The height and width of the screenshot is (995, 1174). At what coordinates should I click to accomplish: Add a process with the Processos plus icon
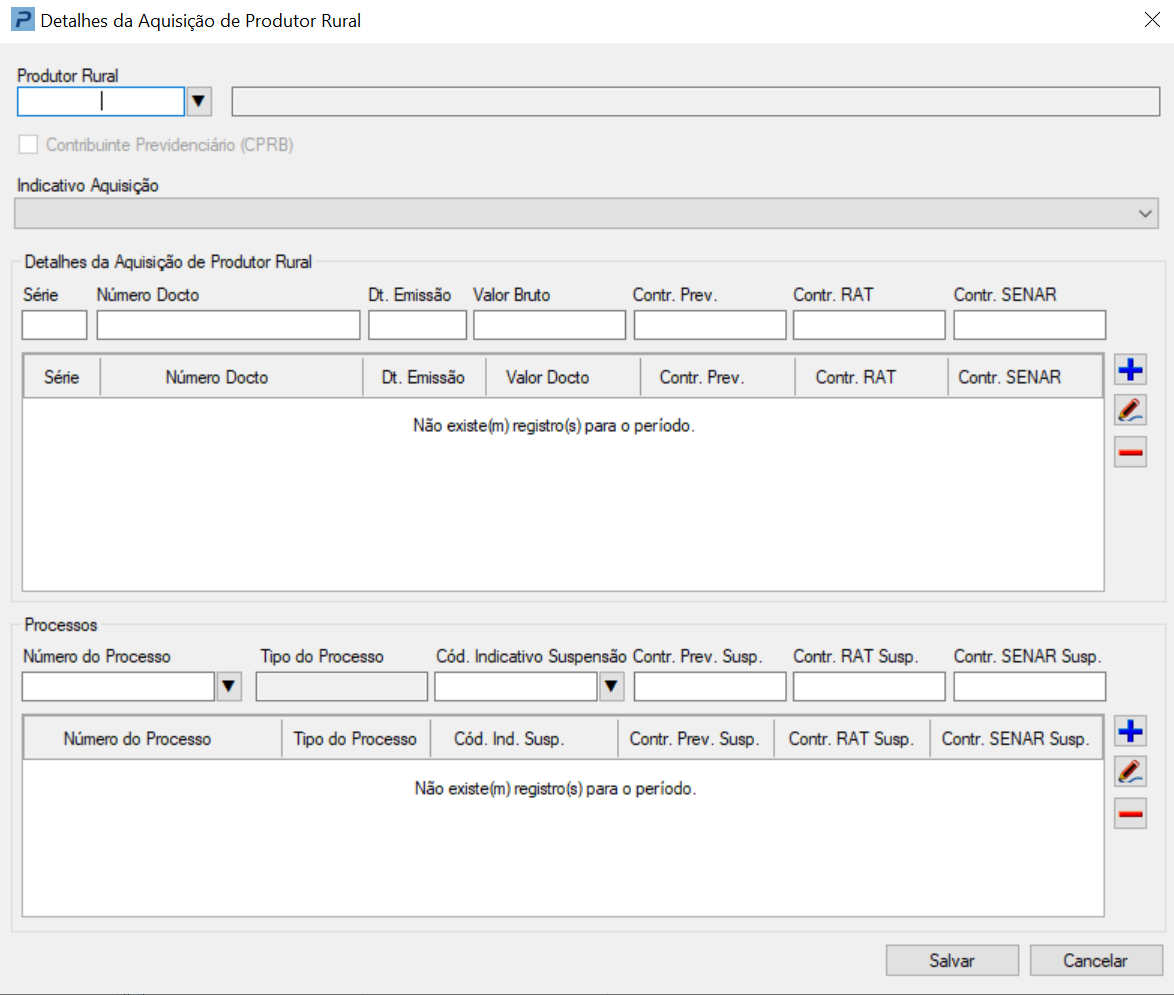tap(1130, 732)
